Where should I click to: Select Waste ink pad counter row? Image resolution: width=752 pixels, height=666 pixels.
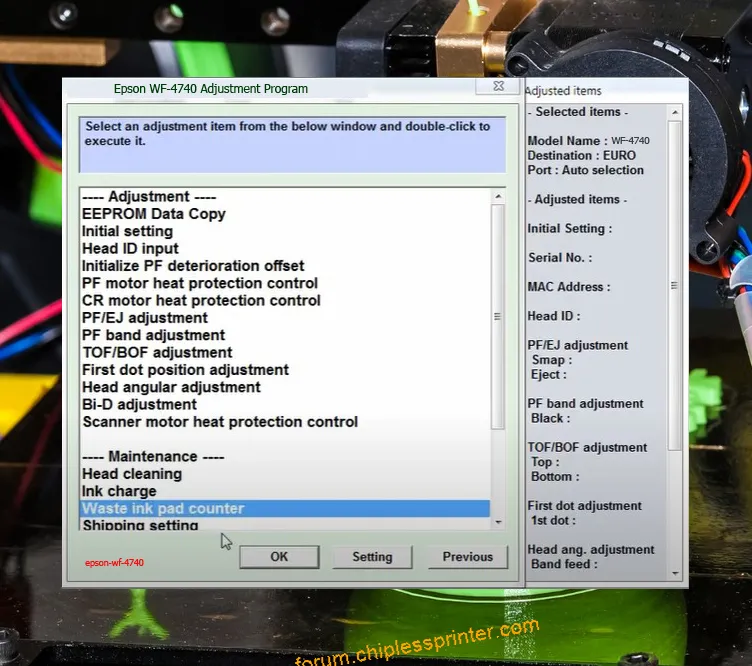[285, 508]
